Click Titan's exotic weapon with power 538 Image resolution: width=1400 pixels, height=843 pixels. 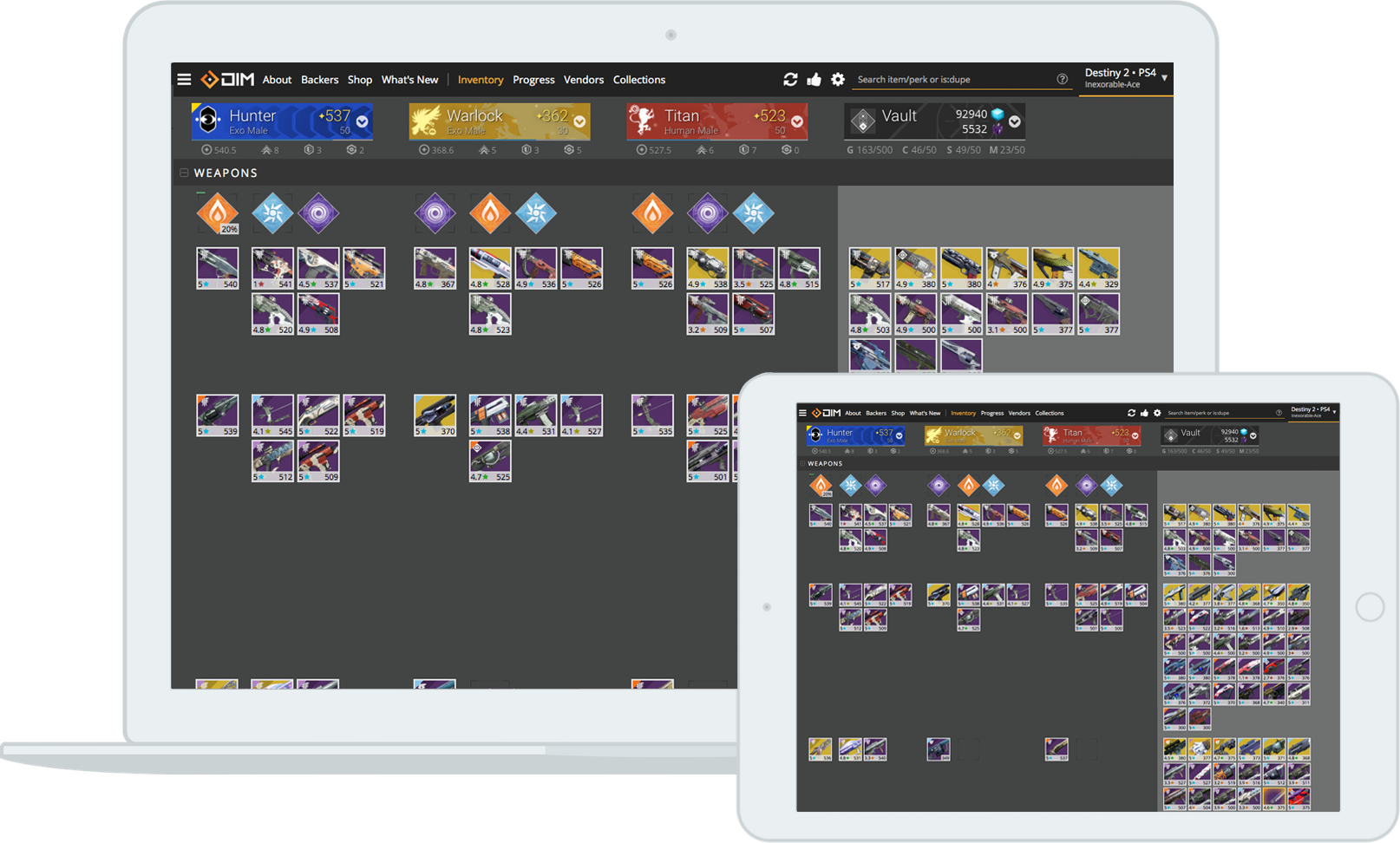pyautogui.click(x=708, y=269)
